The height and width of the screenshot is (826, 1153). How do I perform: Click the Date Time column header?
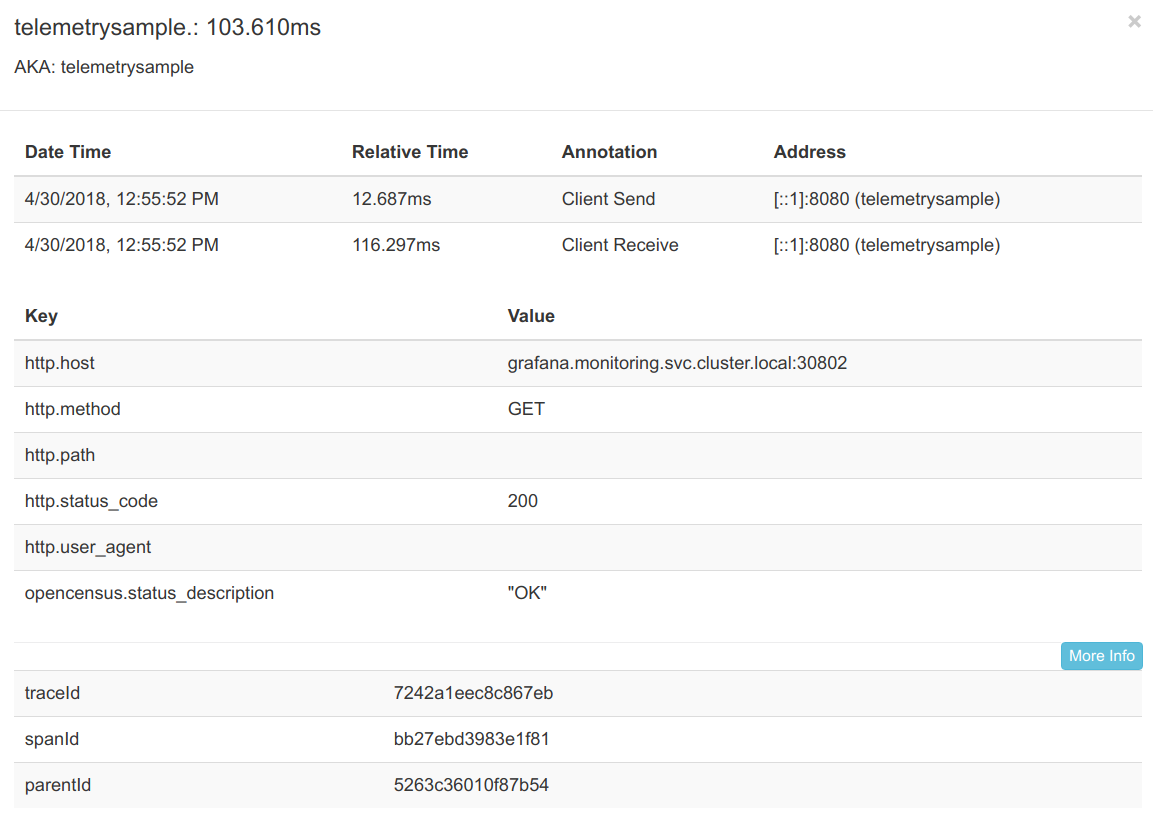[x=68, y=152]
